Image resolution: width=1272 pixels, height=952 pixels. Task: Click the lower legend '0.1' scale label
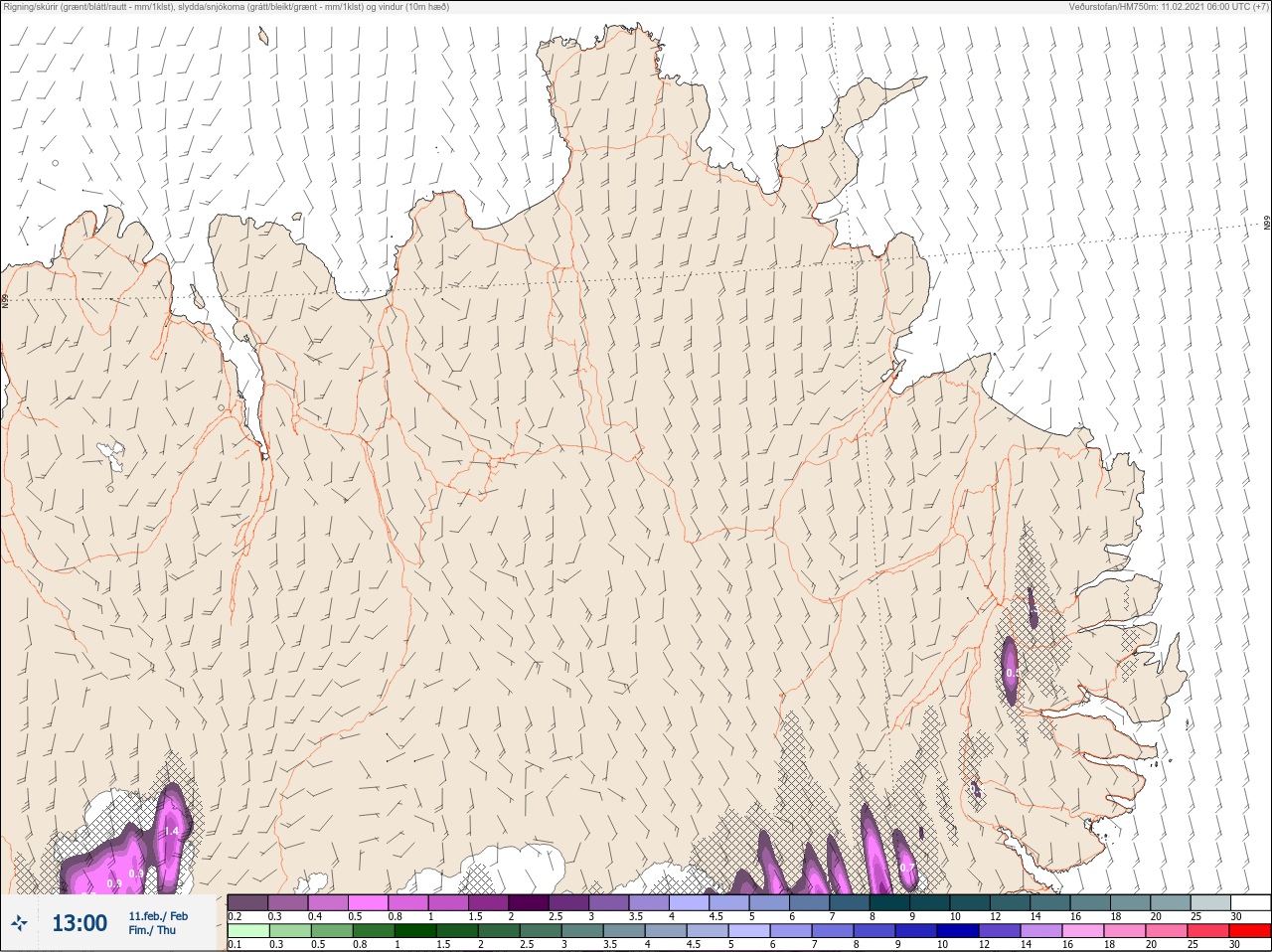tap(235, 945)
